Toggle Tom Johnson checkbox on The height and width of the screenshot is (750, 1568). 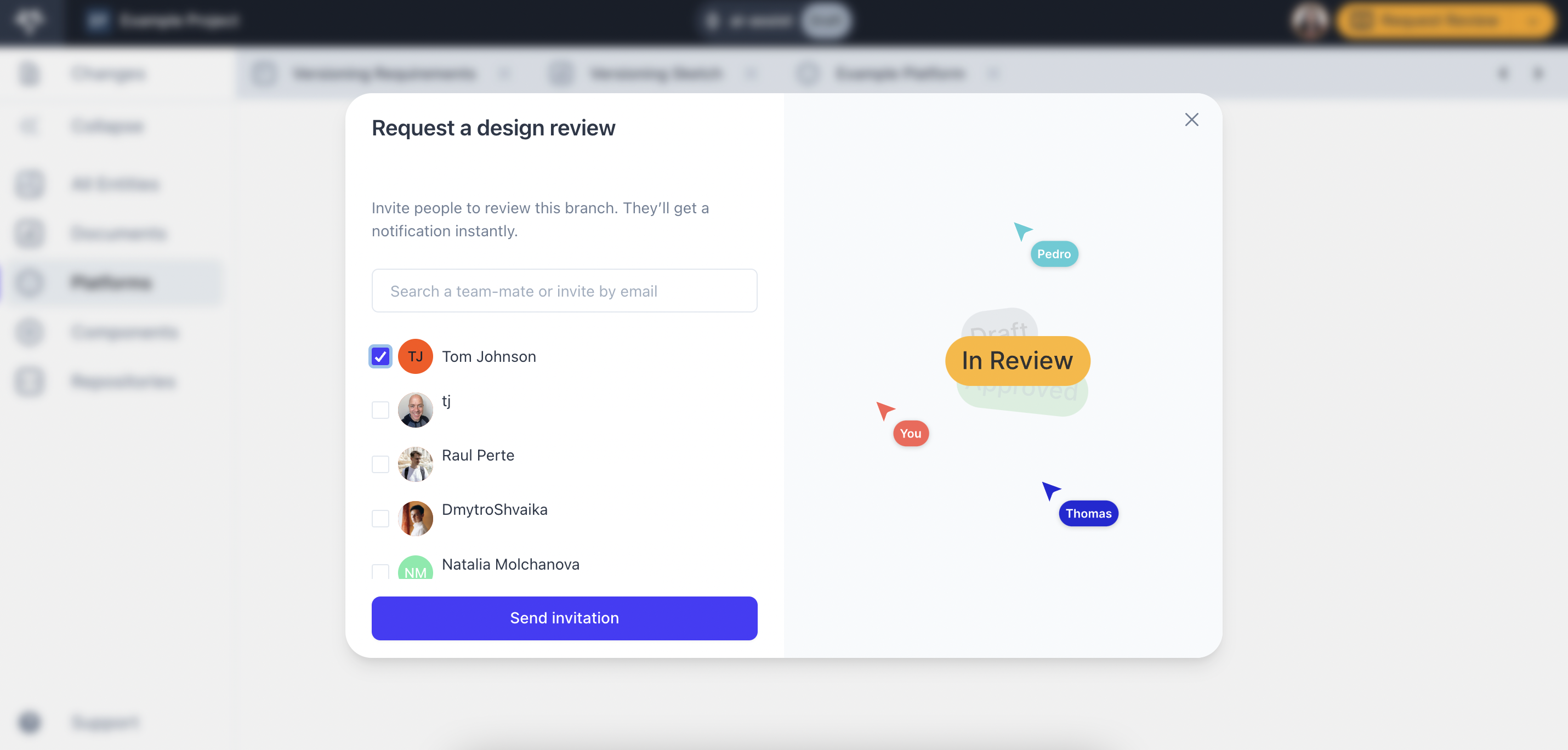pos(380,356)
